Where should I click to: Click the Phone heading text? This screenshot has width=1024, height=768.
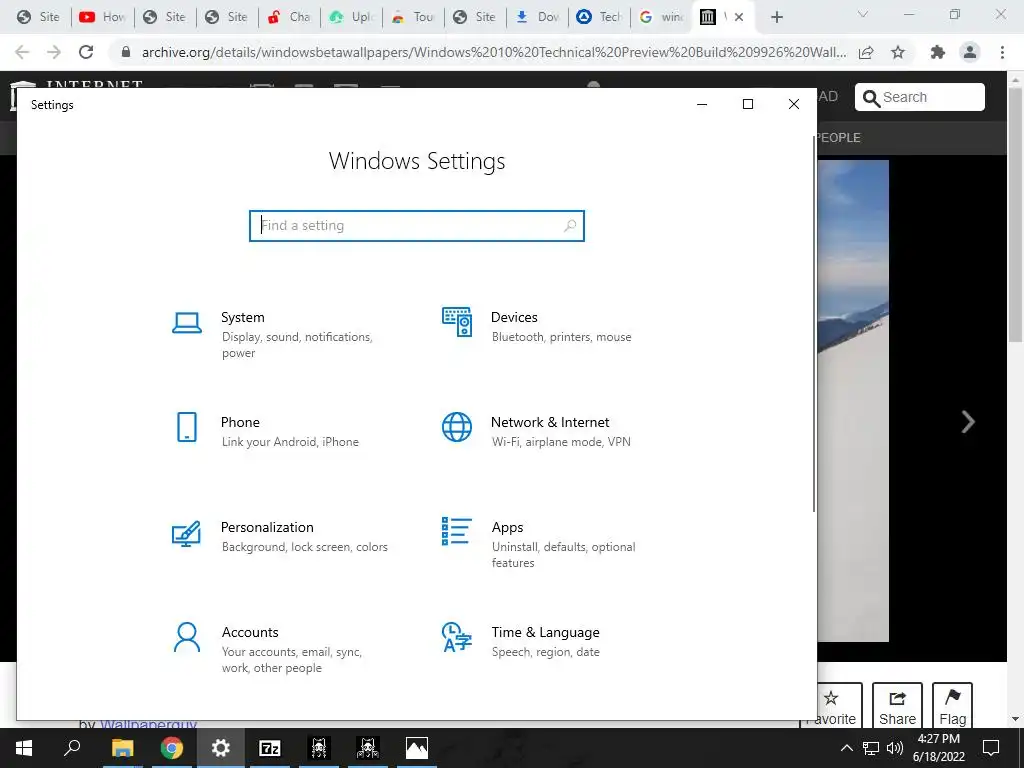point(240,423)
